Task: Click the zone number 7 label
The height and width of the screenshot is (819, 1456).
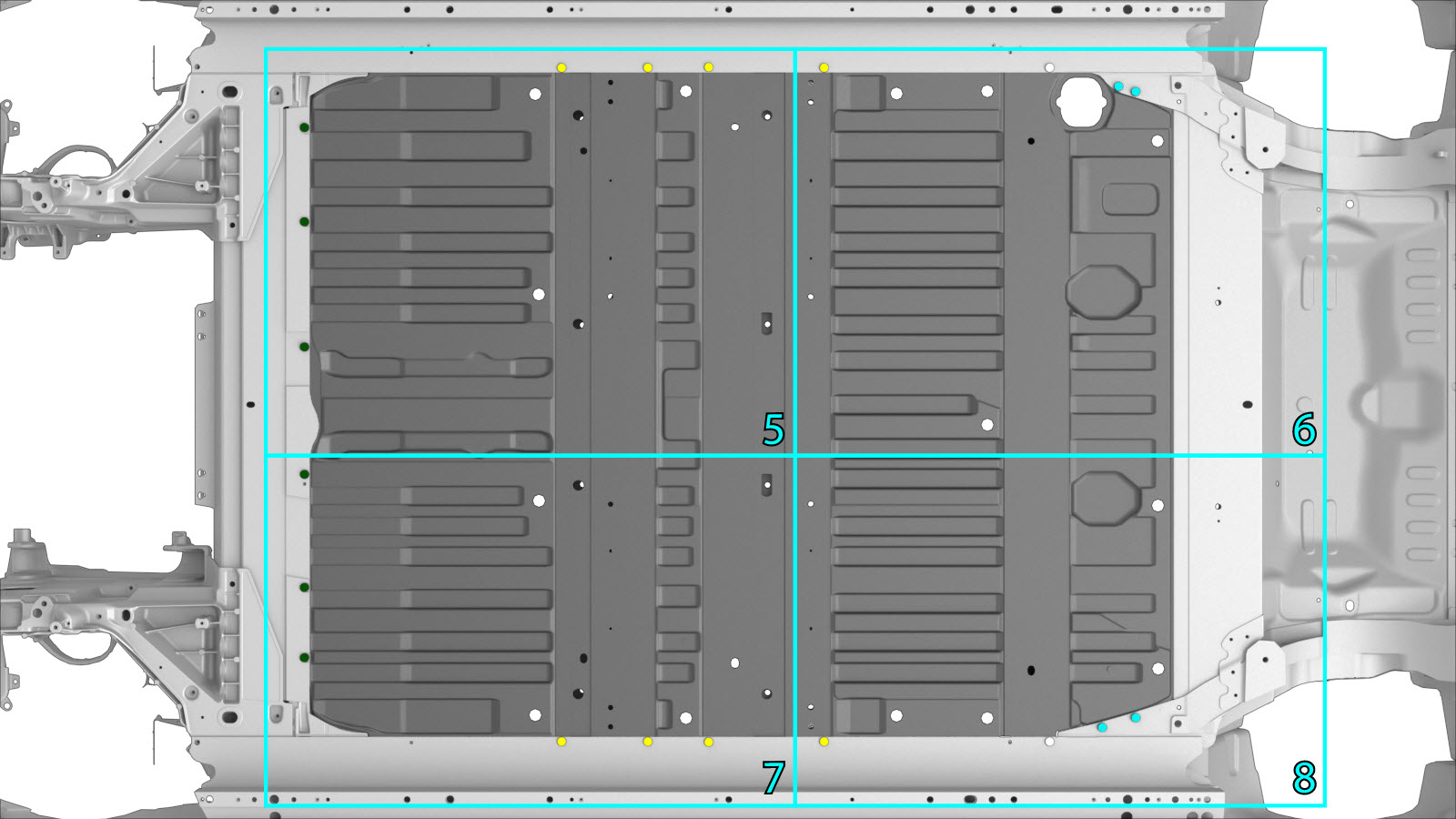Action: tap(773, 778)
